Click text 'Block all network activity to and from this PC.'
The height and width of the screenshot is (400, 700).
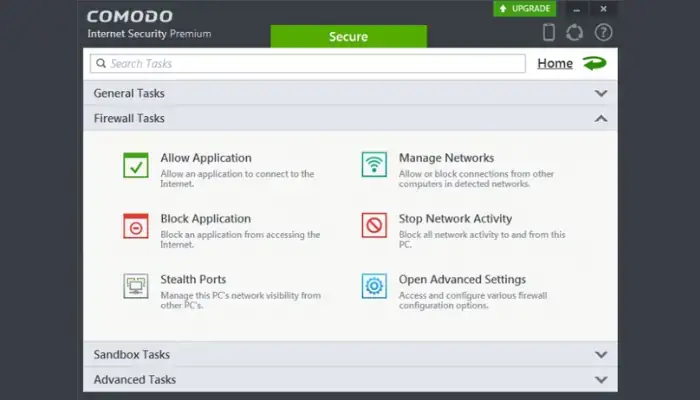482,239
